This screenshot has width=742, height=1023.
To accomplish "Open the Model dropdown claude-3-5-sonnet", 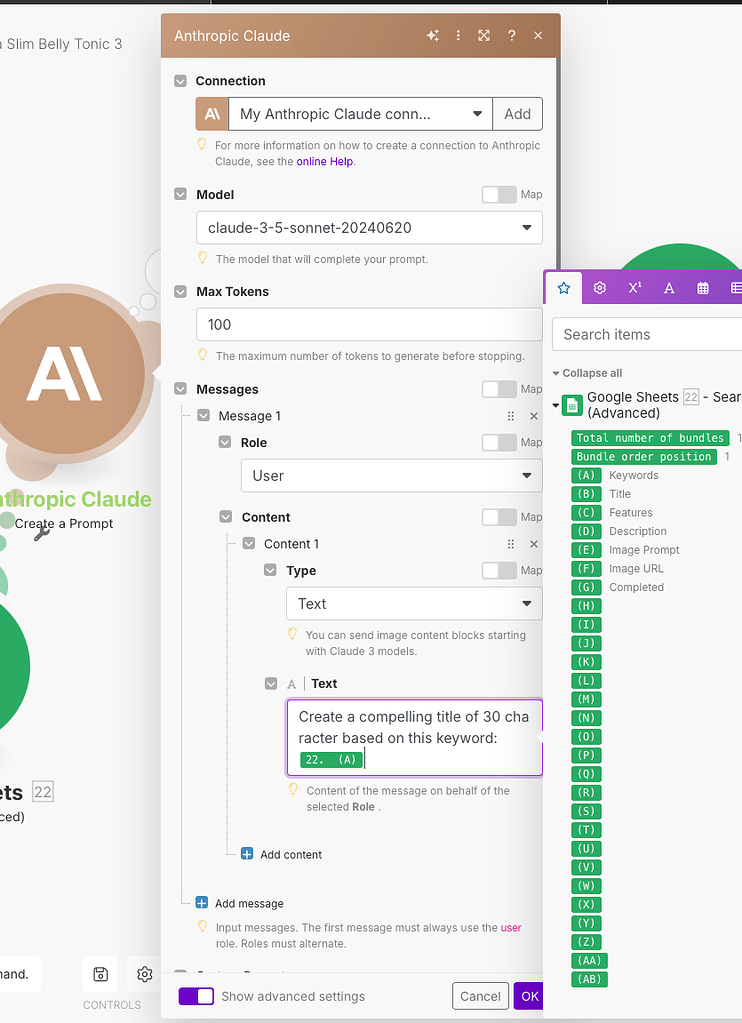I will 369,228.
